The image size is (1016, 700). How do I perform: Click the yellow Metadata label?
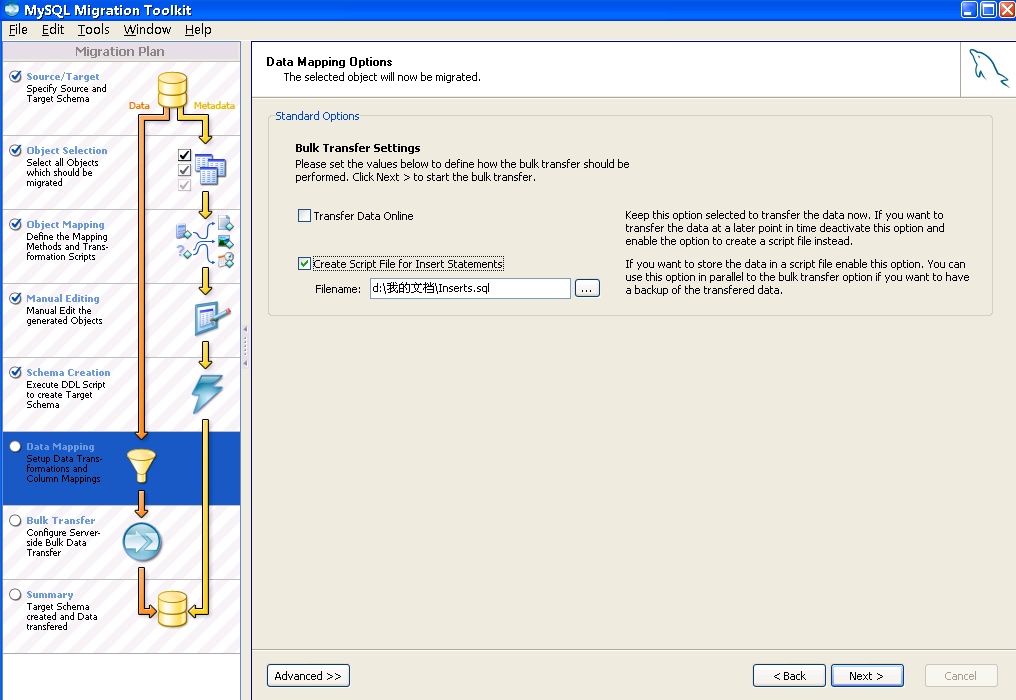tap(214, 105)
